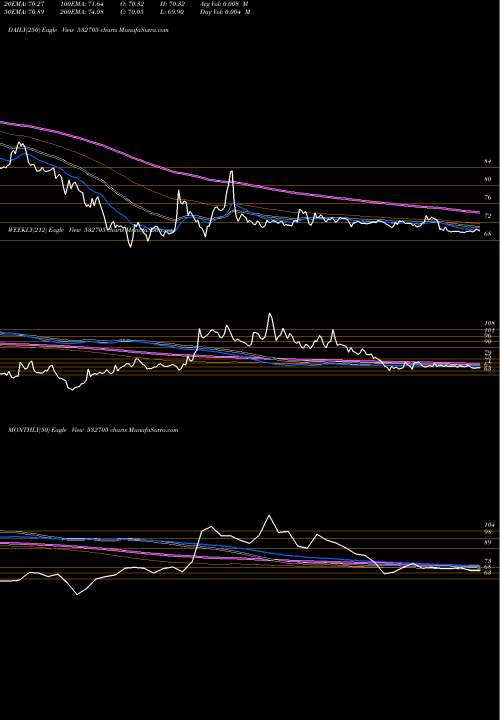This screenshot has height=720, width=500.
Task: Click the 98 price label on monthly chart
Action: (x=488, y=532)
